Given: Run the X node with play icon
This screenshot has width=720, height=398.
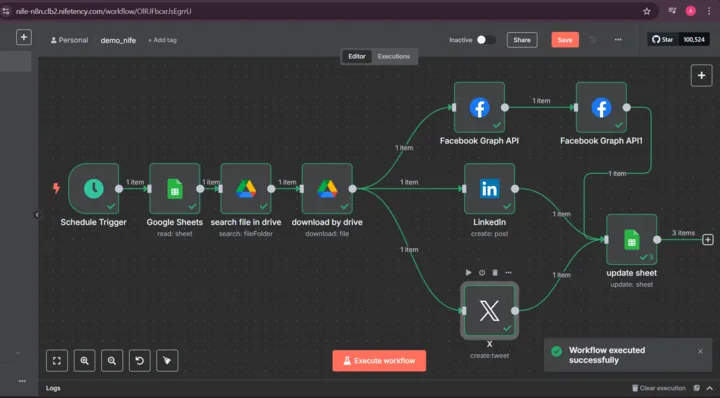Looking at the screenshot, I should 468,273.
